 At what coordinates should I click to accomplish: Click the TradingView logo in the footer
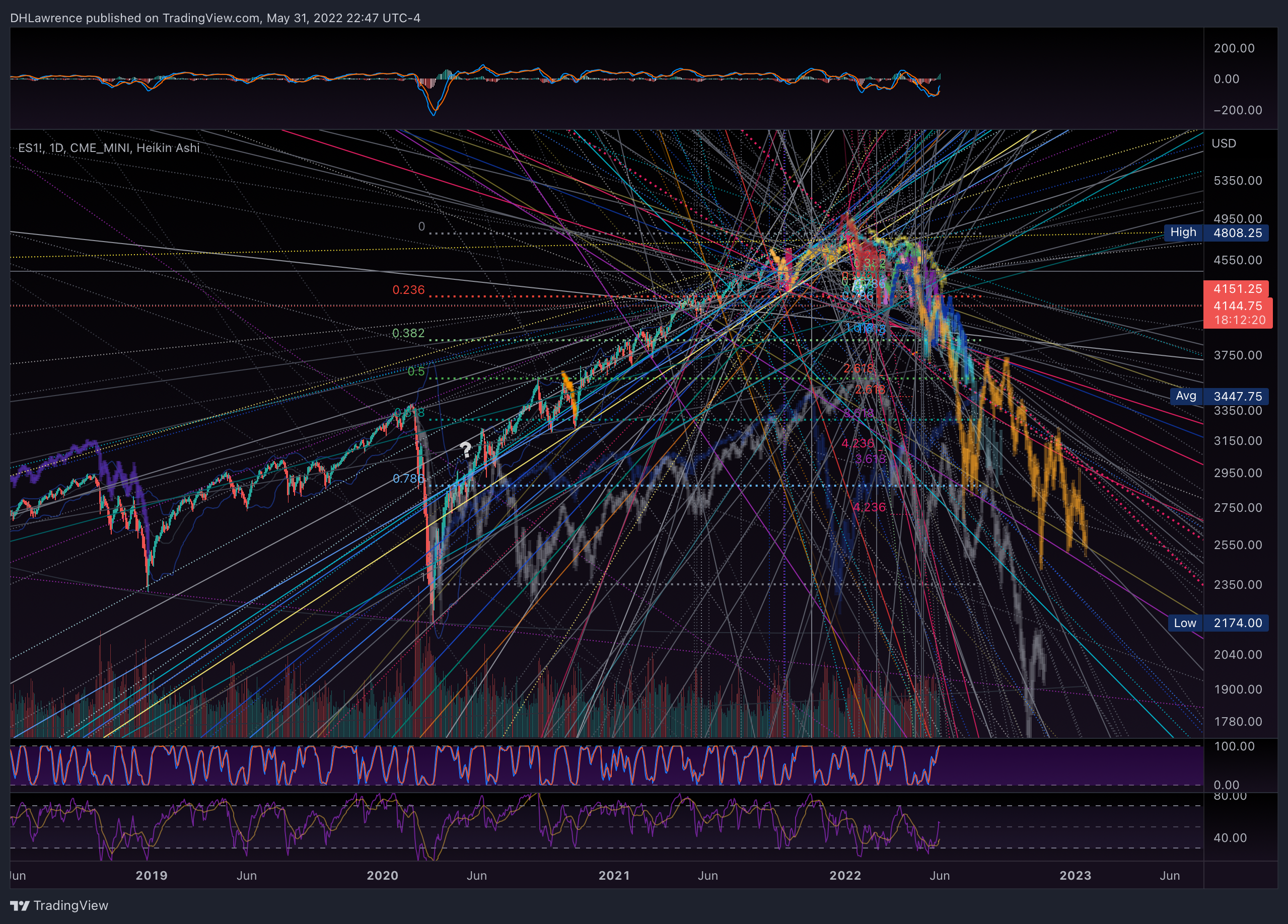[59, 905]
